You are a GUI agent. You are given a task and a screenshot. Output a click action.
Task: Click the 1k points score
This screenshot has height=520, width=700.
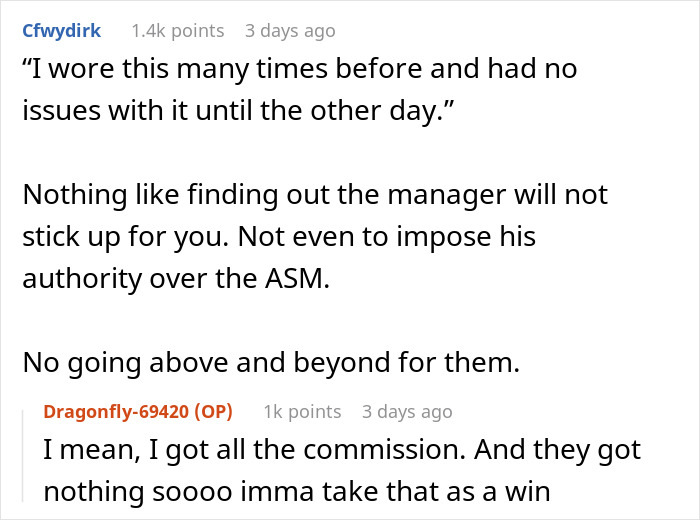[302, 412]
